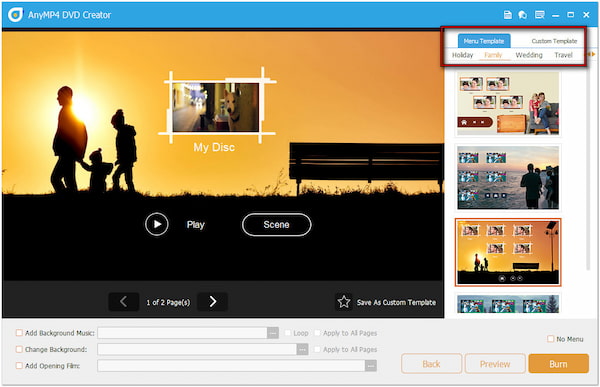Check the No Menu option

(550, 339)
